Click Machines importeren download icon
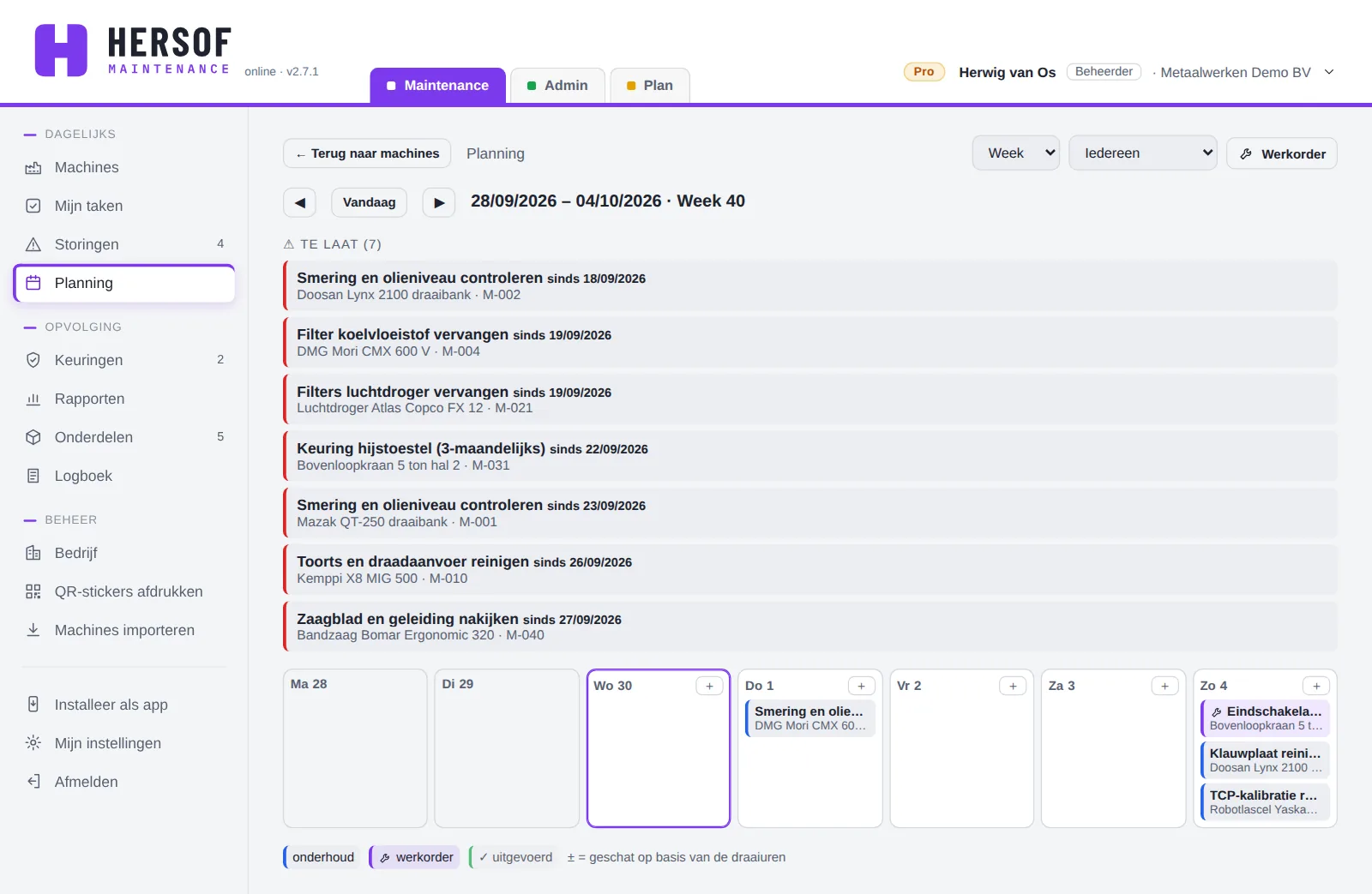 (33, 630)
